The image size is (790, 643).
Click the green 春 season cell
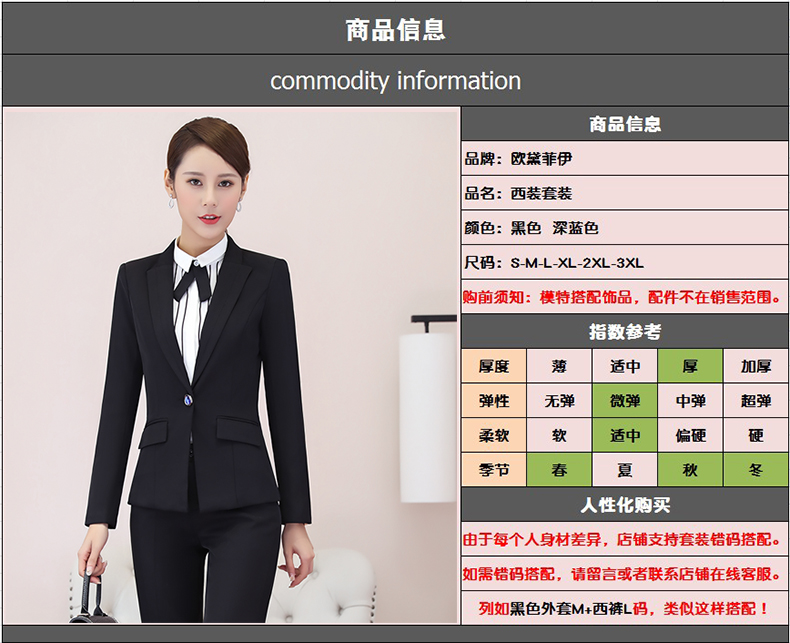point(559,470)
